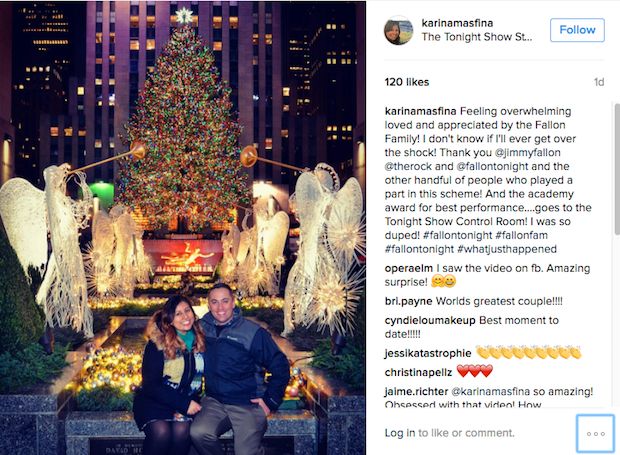Visit commenter operaelm's profile

(x=408, y=268)
